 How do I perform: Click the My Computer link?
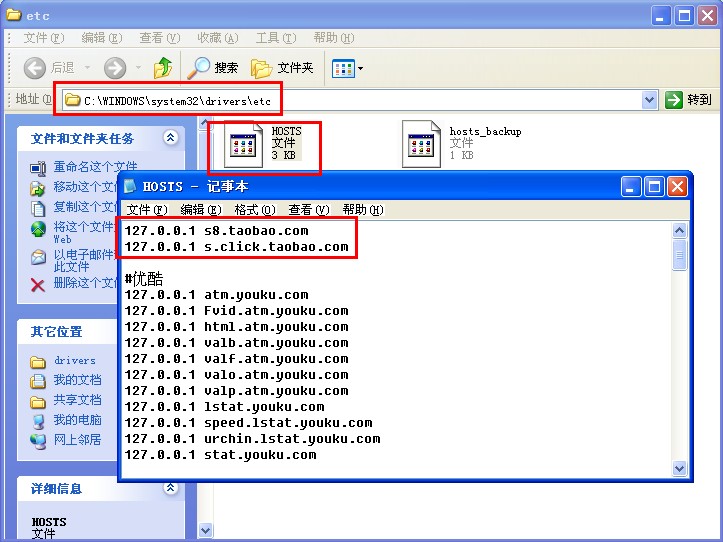pos(77,420)
